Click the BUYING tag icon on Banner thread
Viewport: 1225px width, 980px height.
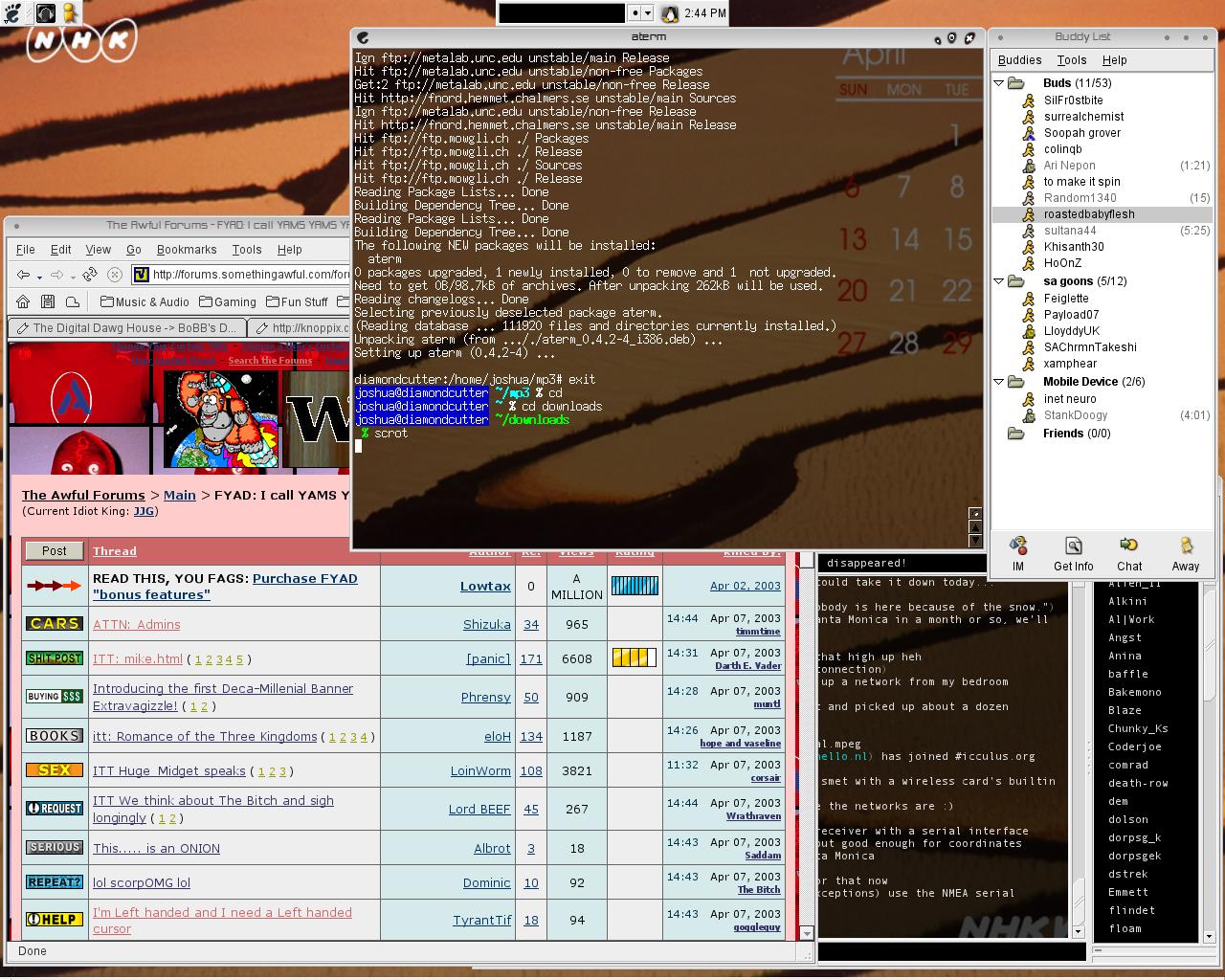tap(55, 697)
